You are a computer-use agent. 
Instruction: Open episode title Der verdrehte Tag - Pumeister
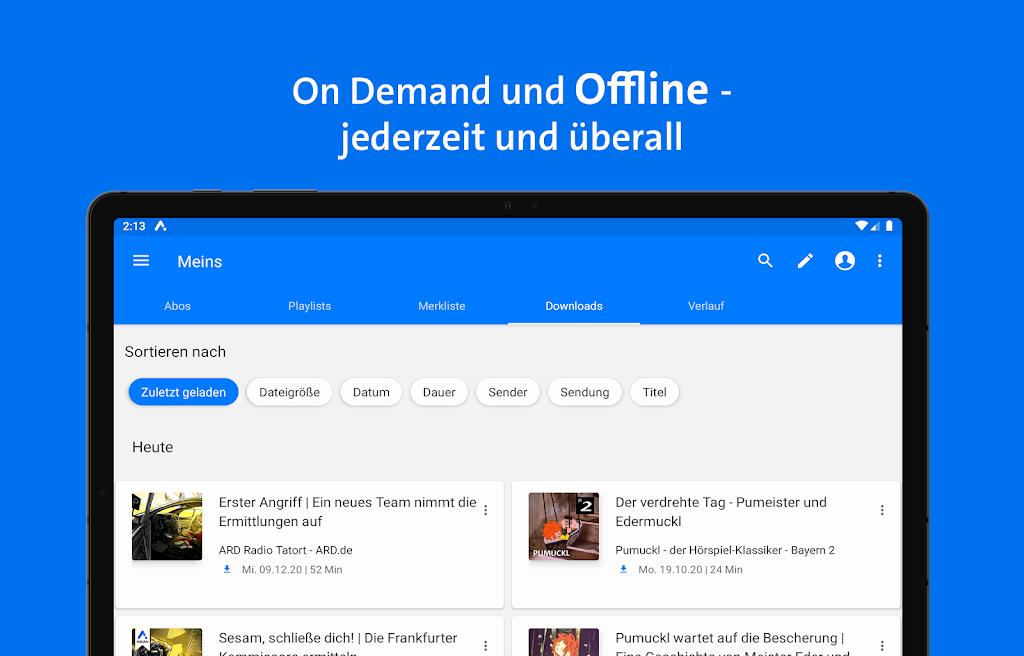coord(721,512)
